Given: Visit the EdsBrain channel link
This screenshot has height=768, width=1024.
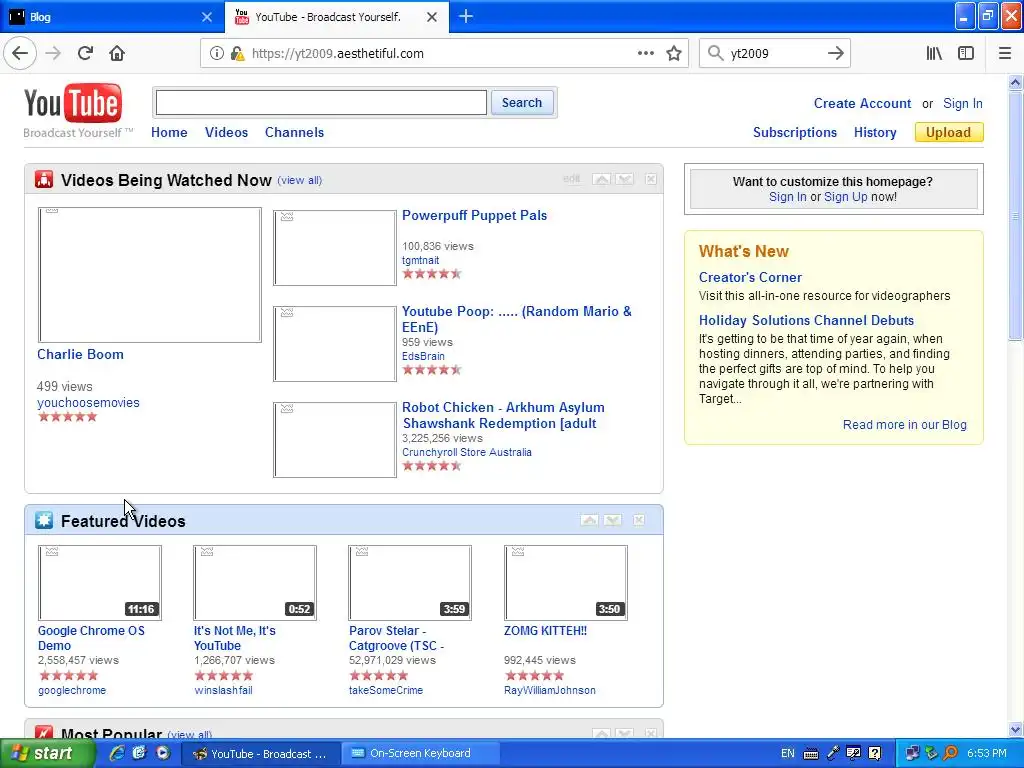Looking at the screenshot, I should pos(423,357).
